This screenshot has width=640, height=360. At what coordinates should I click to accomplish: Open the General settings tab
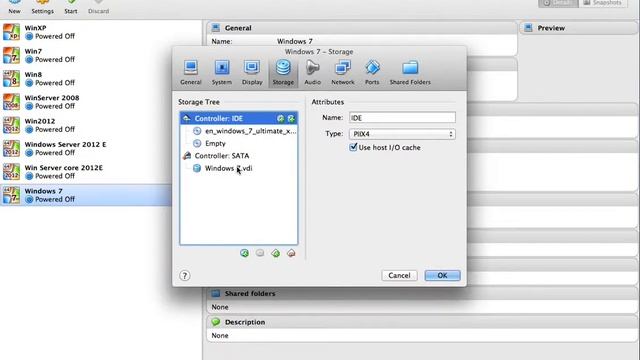(x=191, y=73)
